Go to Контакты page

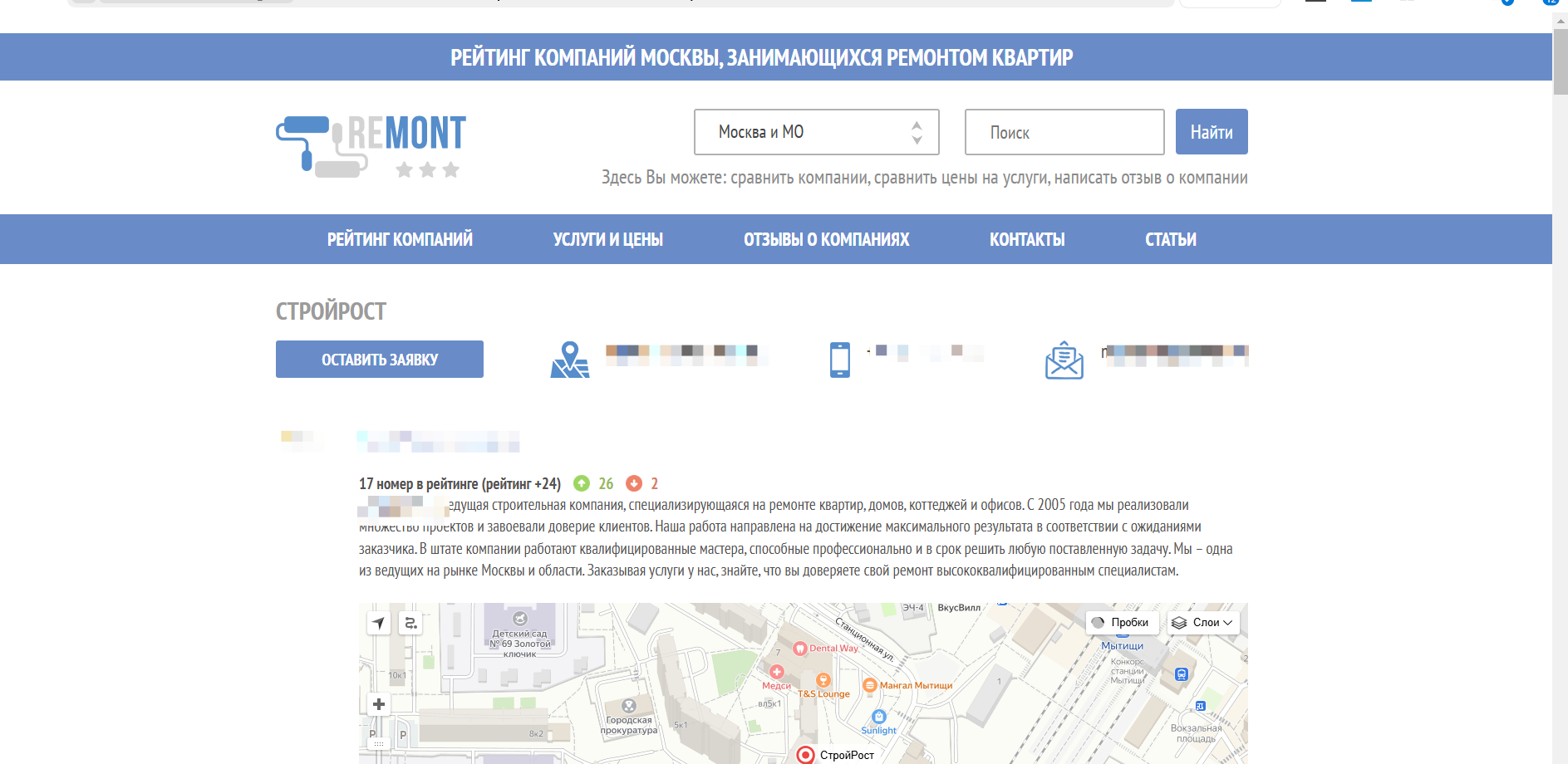tap(1027, 239)
